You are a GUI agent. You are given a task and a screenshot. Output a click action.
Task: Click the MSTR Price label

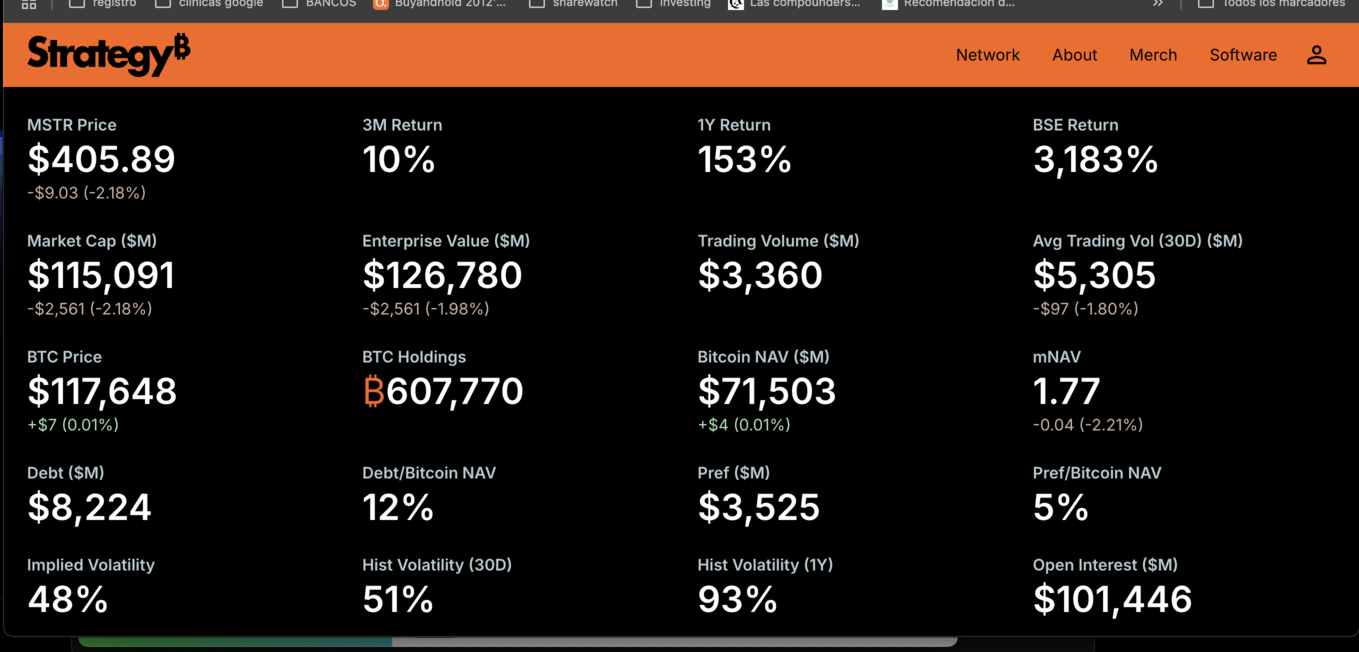[x=72, y=125]
